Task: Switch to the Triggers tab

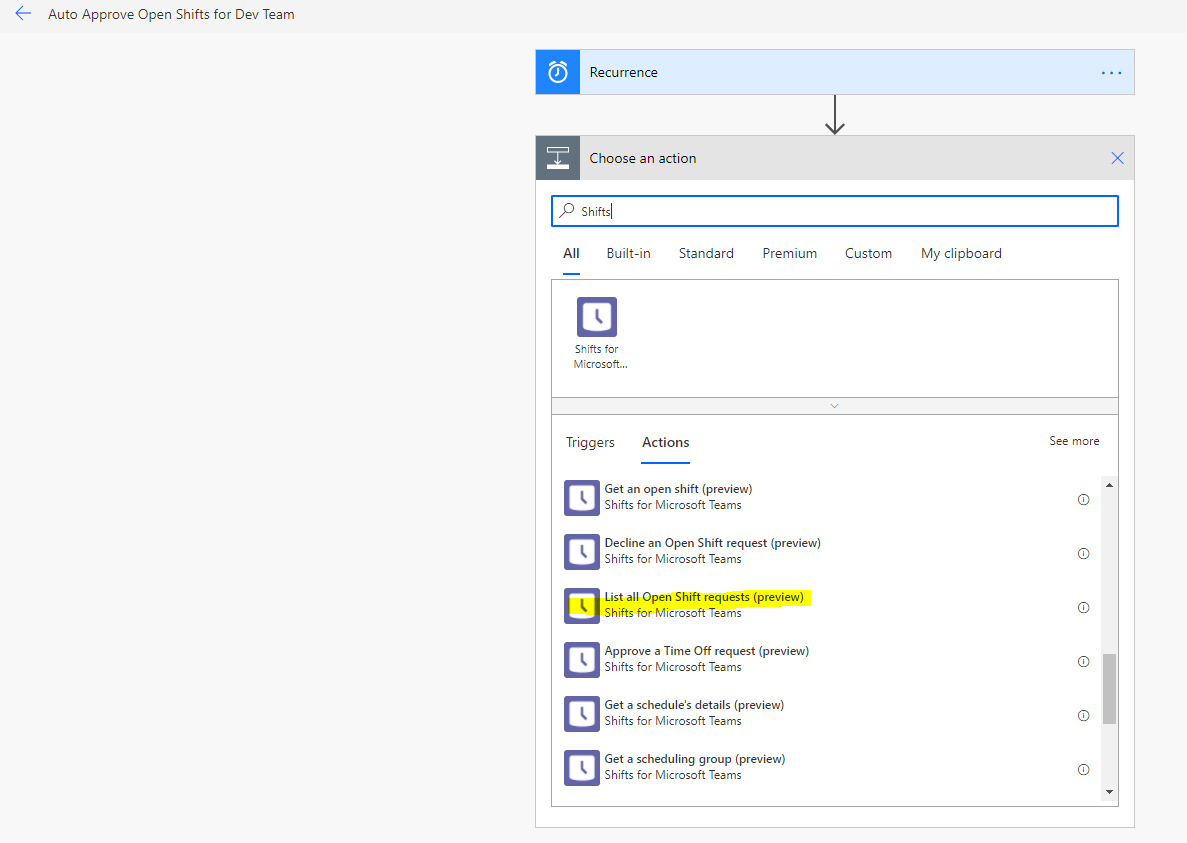Action: click(590, 442)
